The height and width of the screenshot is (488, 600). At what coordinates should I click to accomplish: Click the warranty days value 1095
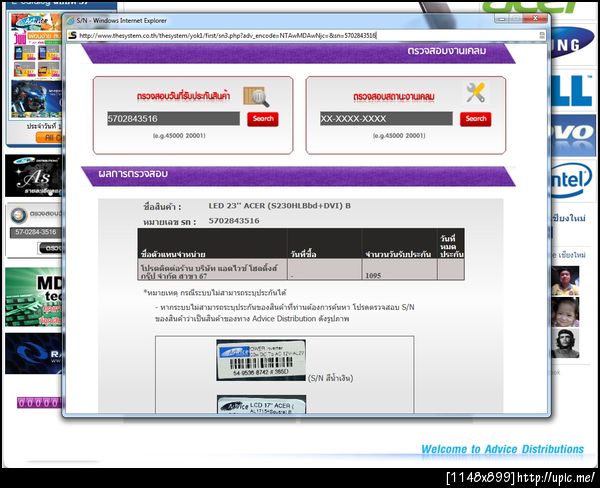[x=373, y=276]
